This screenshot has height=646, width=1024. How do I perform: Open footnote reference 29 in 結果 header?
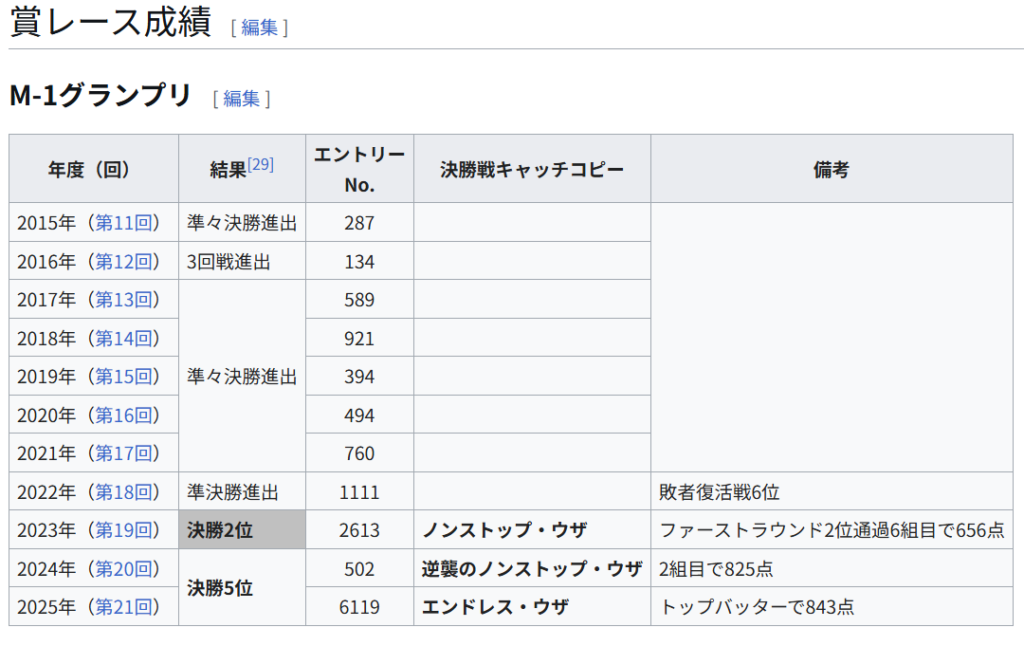point(261,164)
